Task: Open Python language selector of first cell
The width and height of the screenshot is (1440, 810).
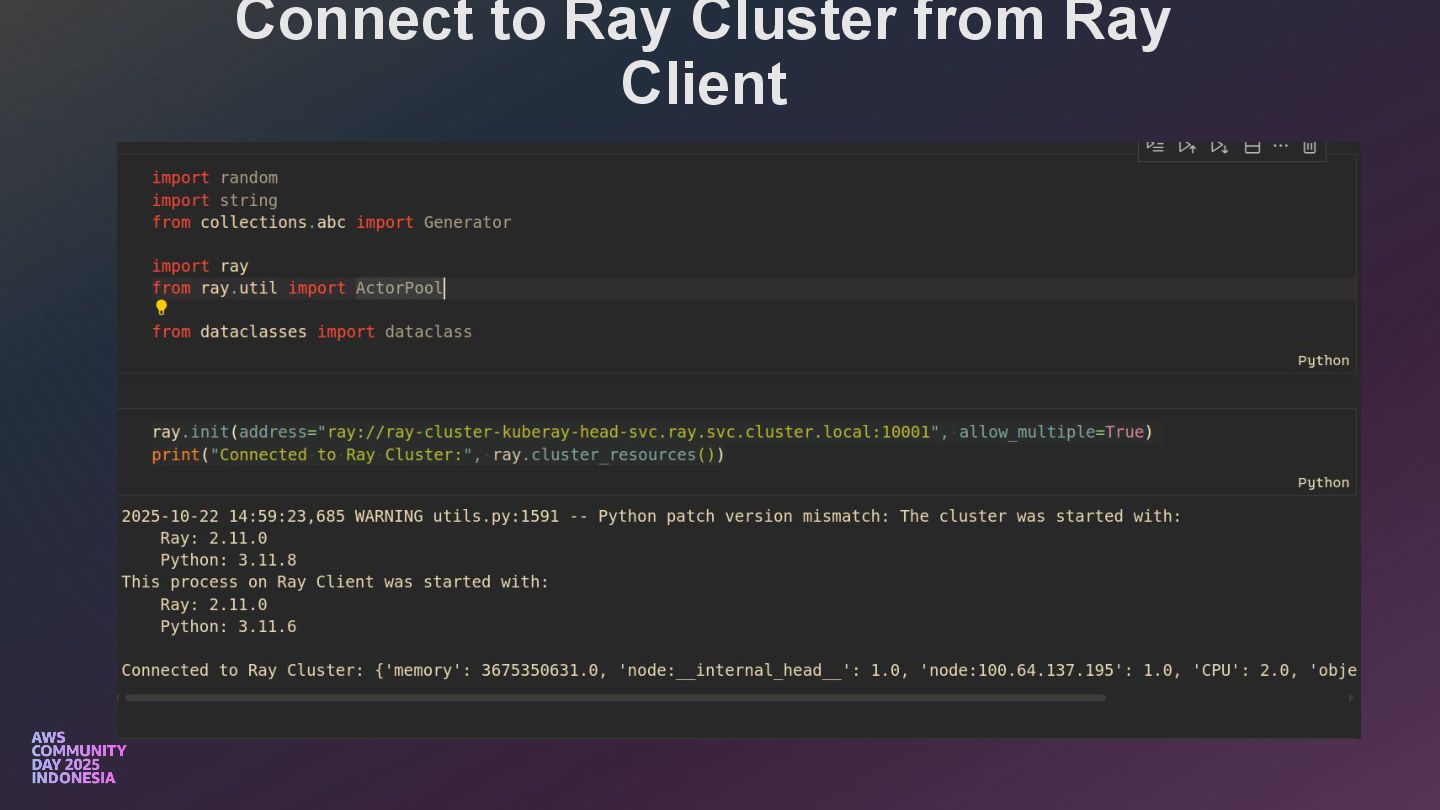Action: [x=1322, y=360]
